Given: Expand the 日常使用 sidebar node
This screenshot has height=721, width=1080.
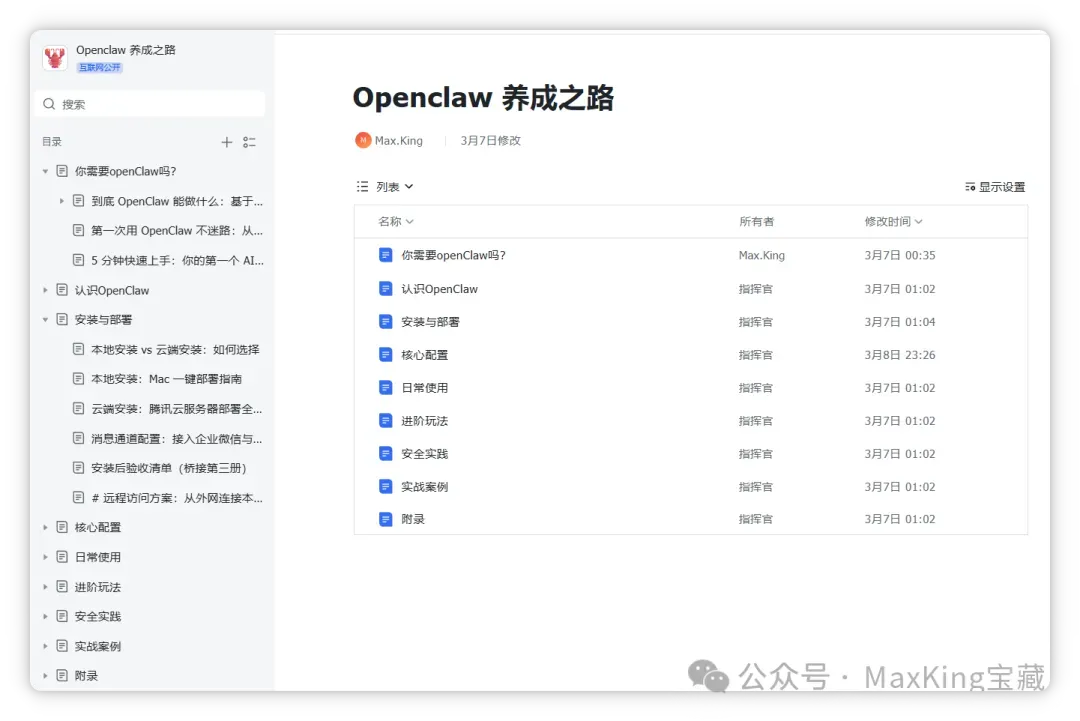Looking at the screenshot, I should [x=45, y=557].
